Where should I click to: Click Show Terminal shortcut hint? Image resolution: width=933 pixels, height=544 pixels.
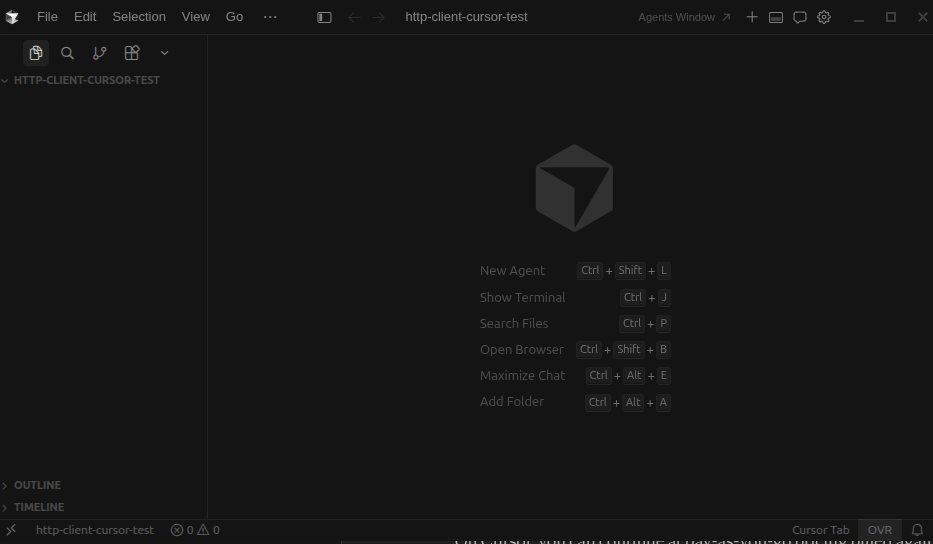coord(575,298)
